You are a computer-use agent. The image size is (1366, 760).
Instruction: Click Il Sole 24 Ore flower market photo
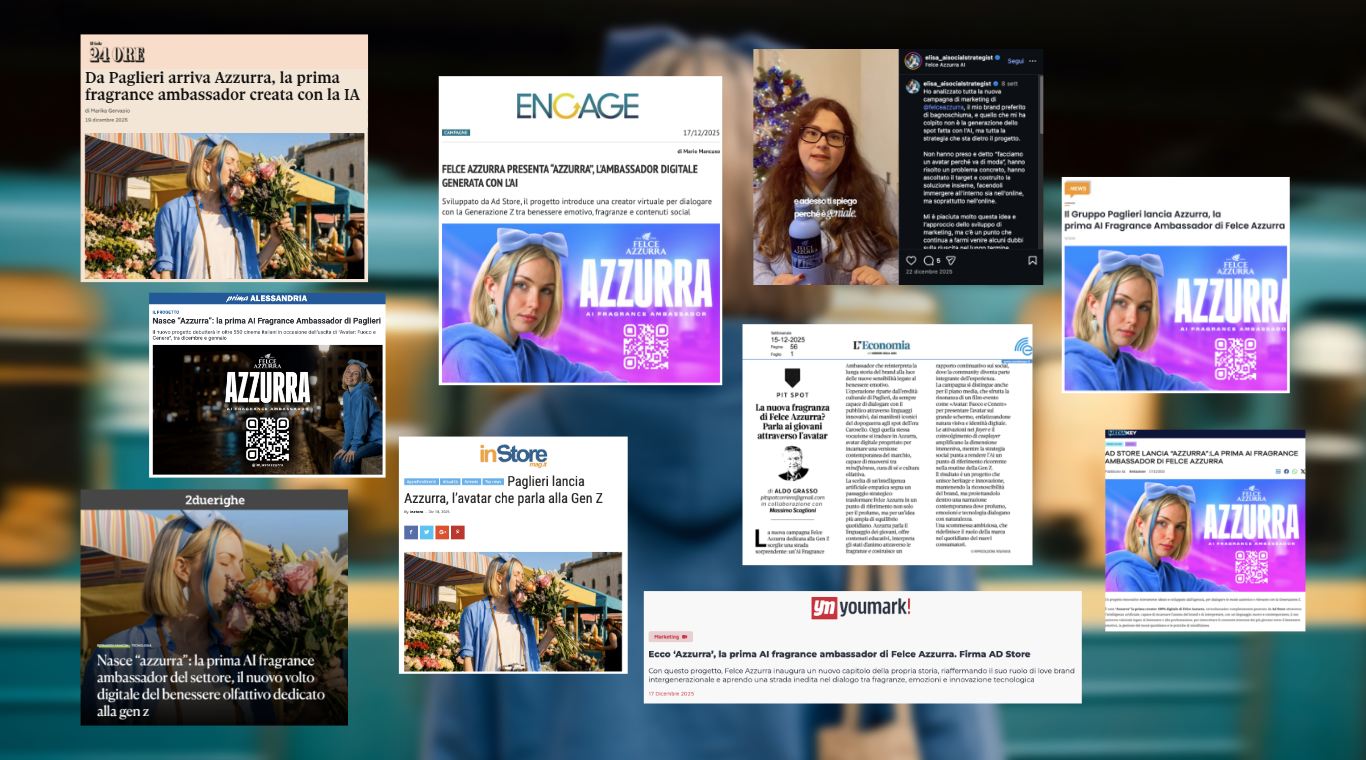pos(224,206)
